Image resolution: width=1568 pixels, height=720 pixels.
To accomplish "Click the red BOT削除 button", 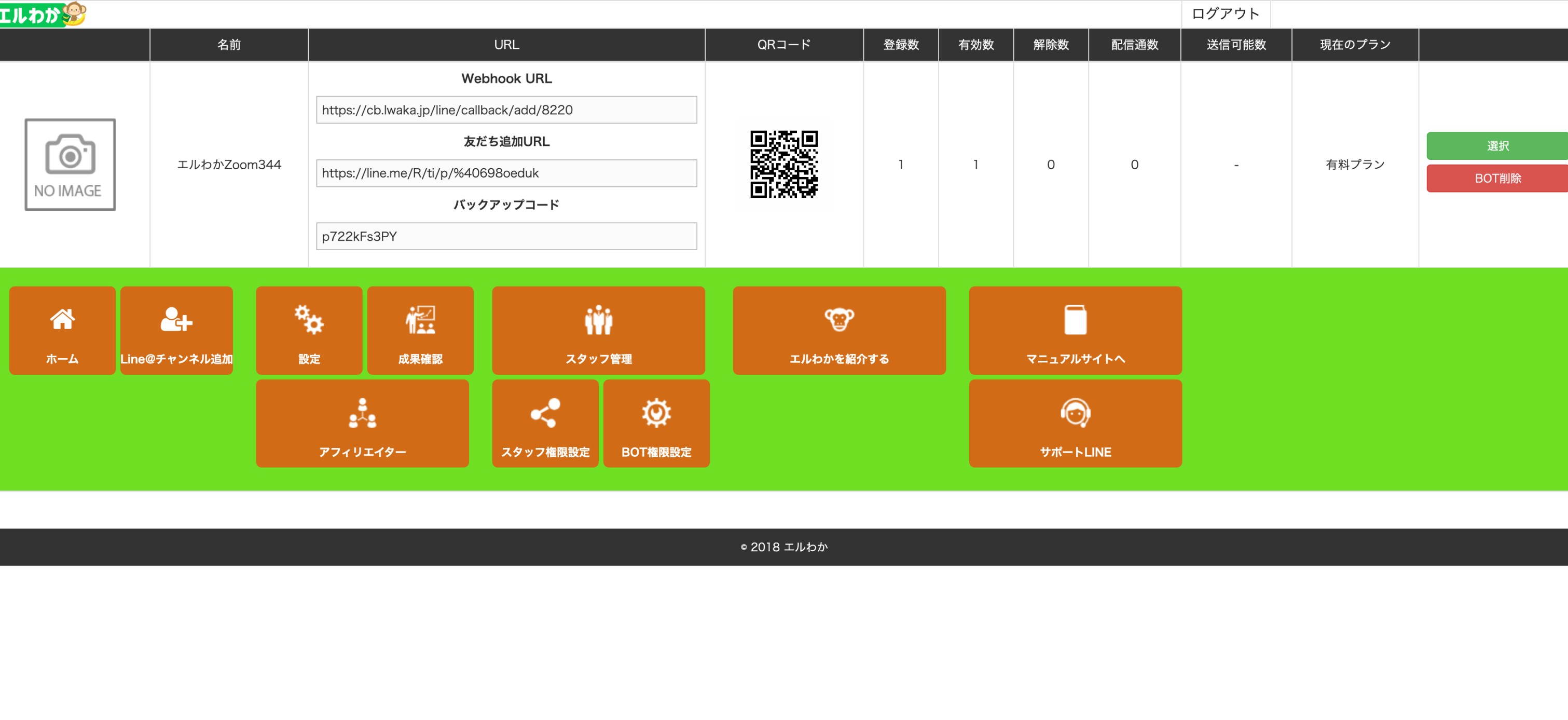I will tap(1497, 179).
